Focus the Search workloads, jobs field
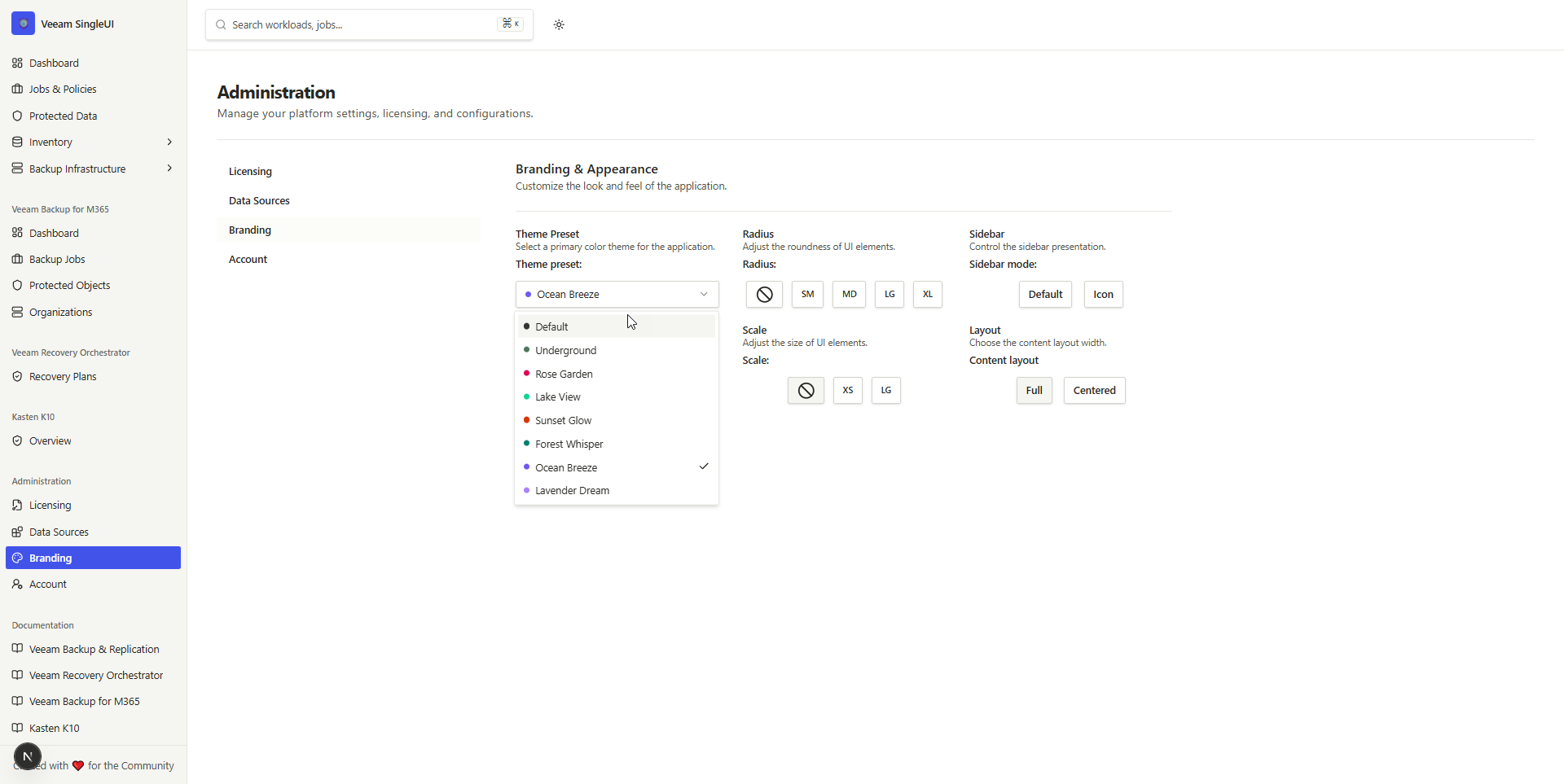1564x784 pixels. (369, 24)
